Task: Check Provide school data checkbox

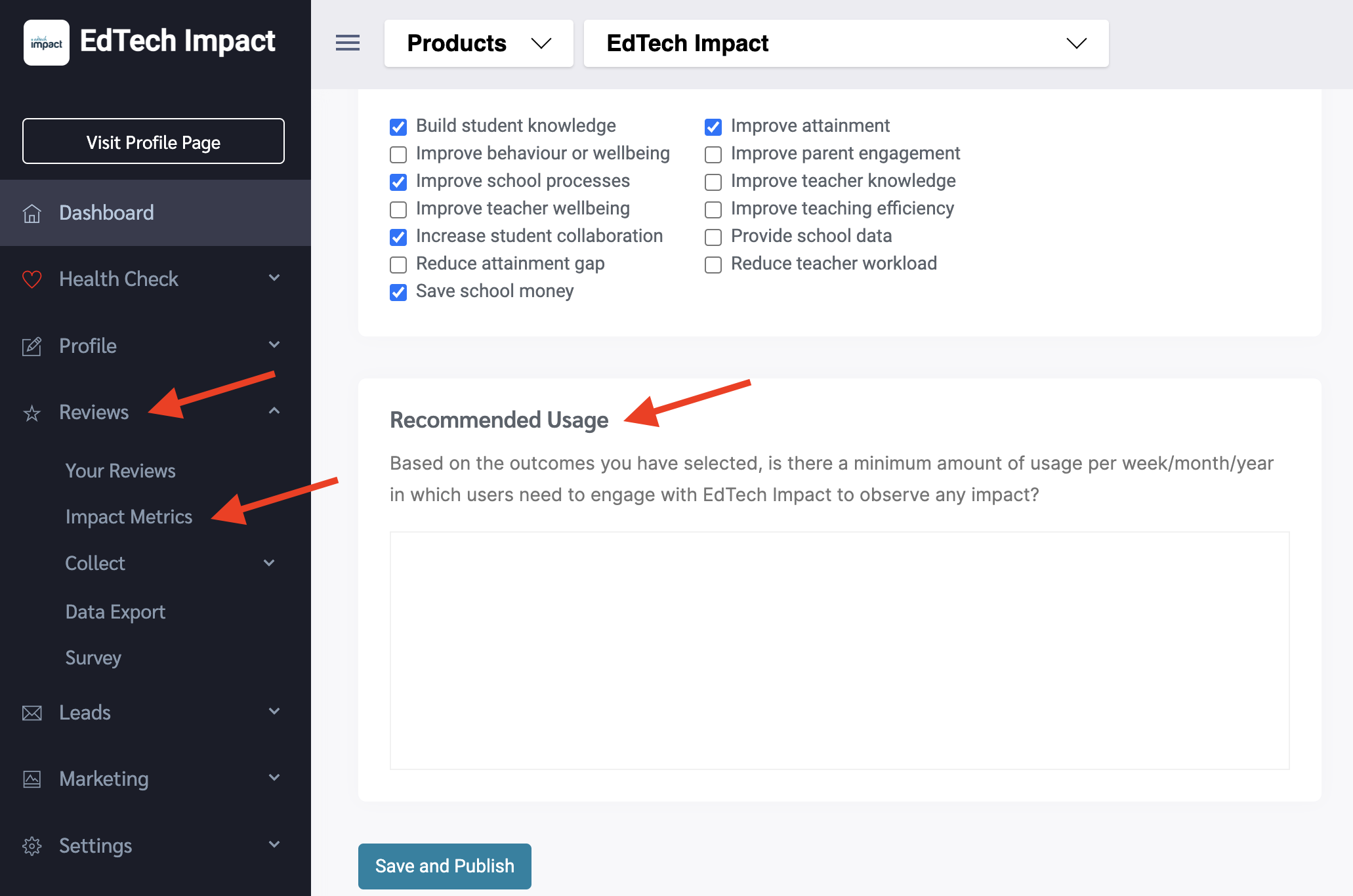Action: (x=713, y=237)
